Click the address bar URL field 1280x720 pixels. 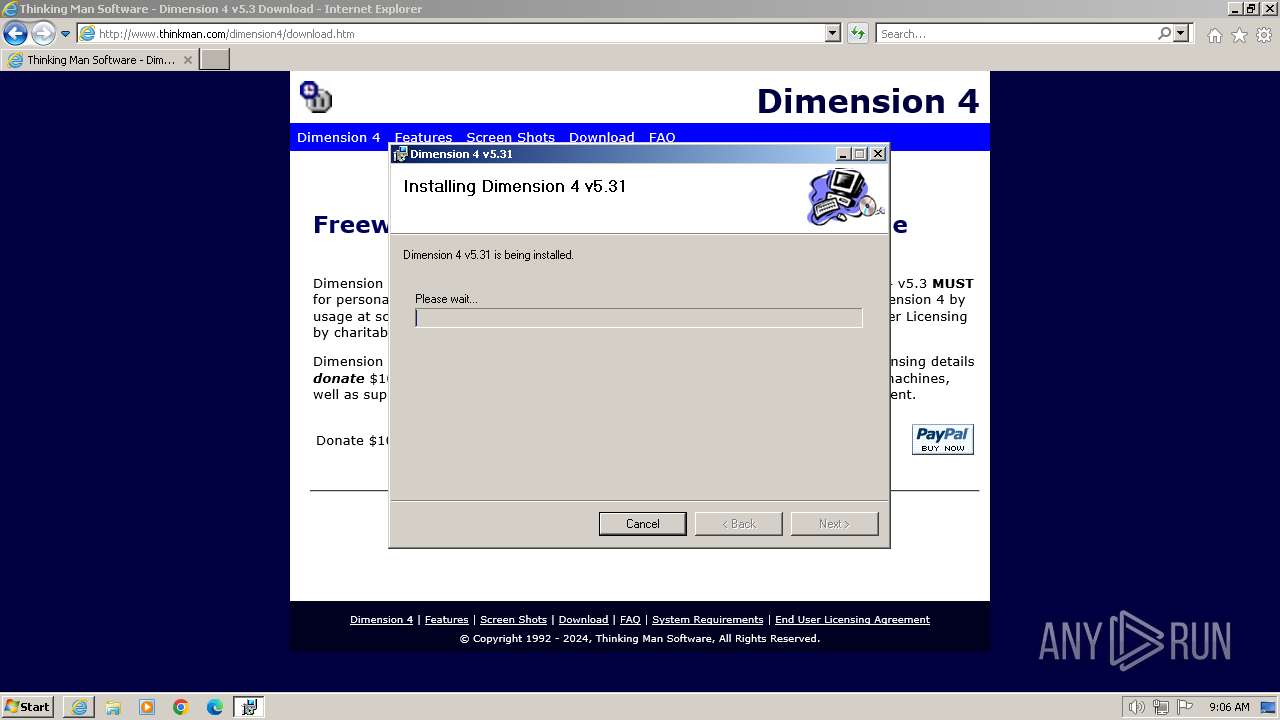coord(451,33)
